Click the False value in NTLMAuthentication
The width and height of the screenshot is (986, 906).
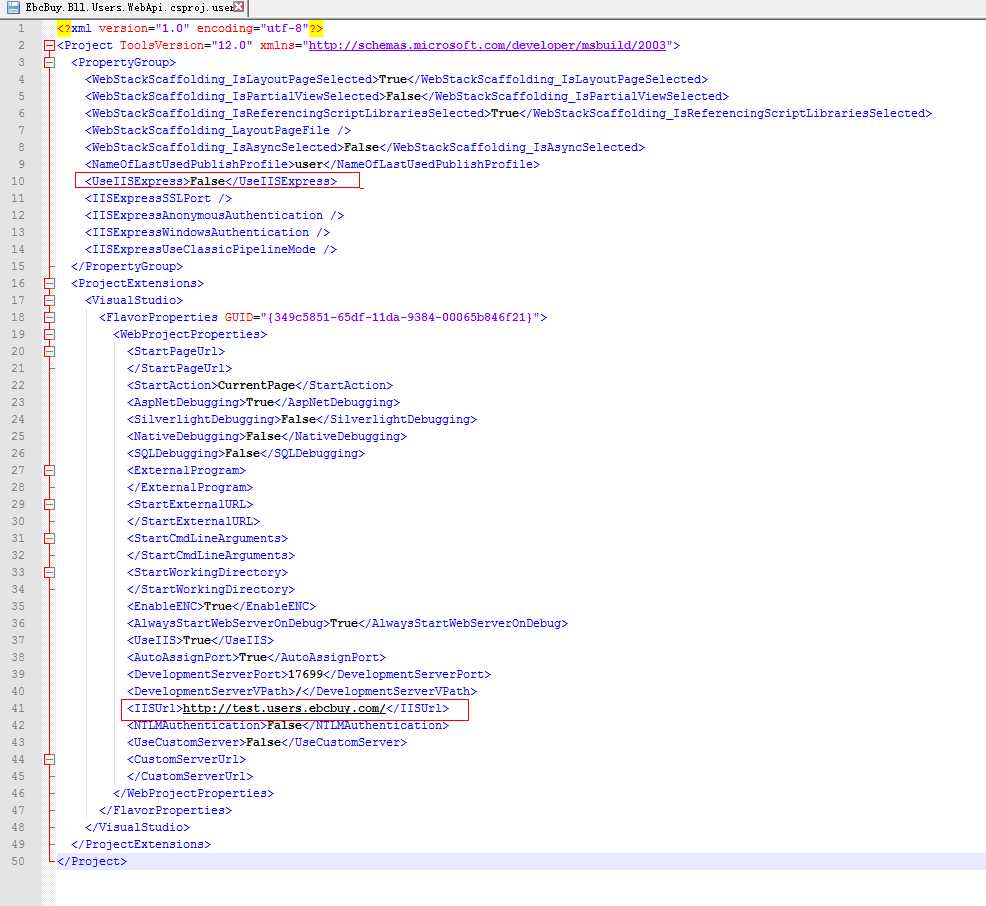(x=285, y=725)
